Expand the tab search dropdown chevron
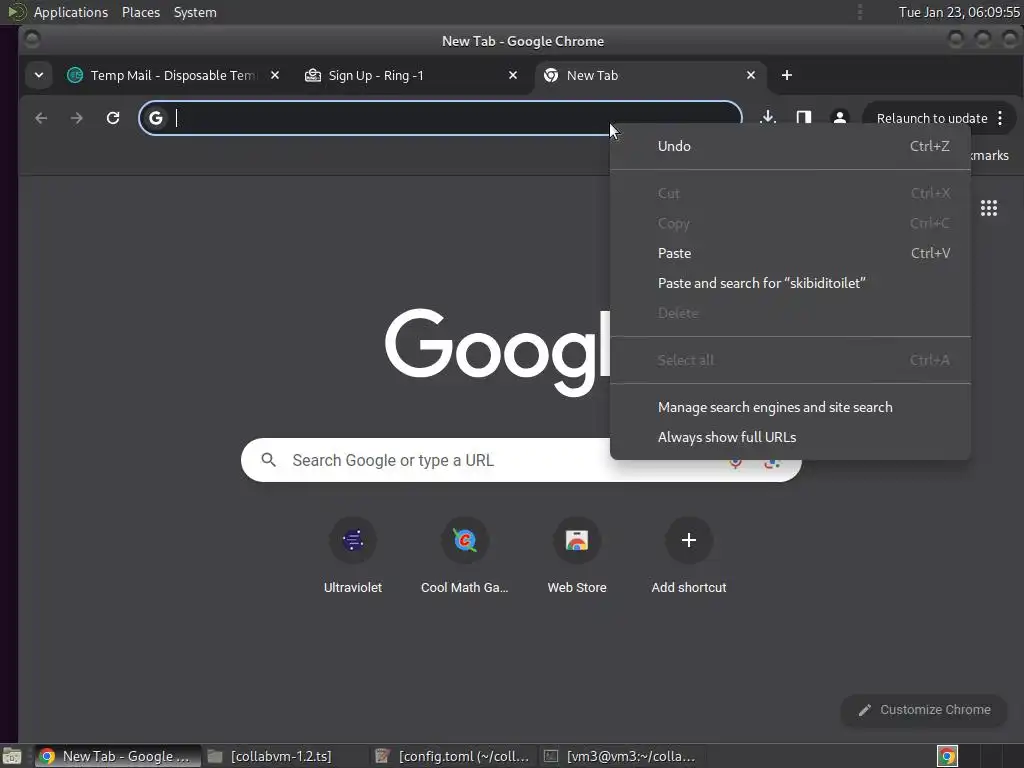The height and width of the screenshot is (768, 1024). [39, 75]
